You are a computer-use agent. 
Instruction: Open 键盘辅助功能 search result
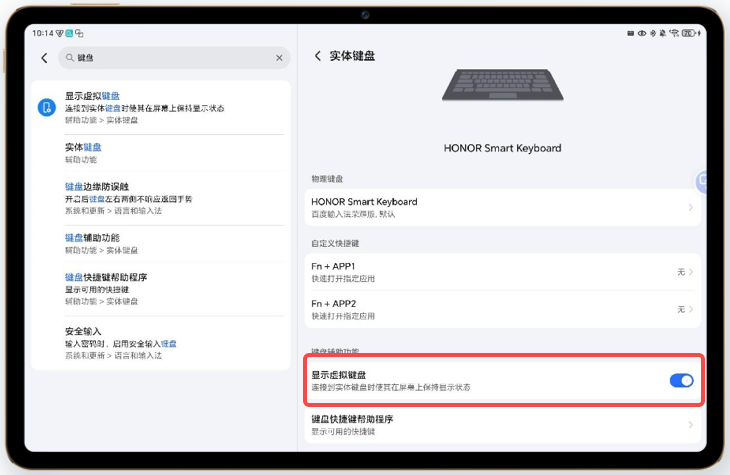pos(160,243)
